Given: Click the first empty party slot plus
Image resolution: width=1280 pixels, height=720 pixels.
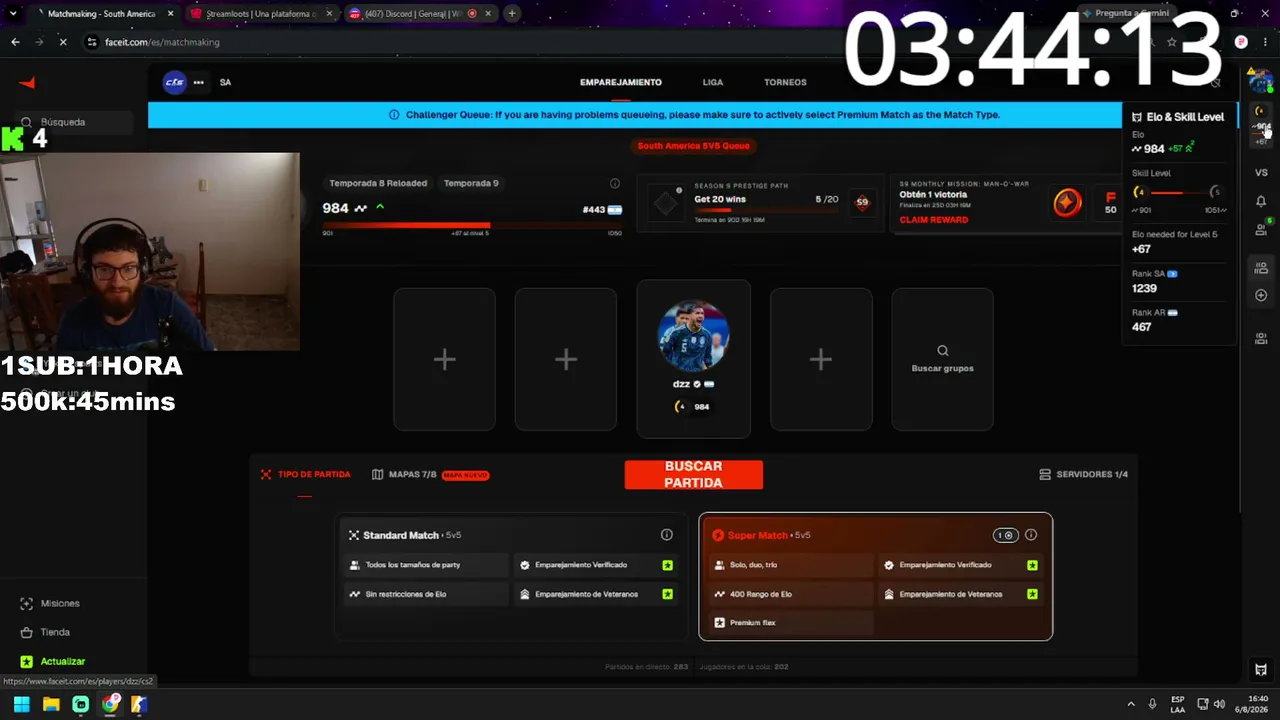Looking at the screenshot, I should (x=444, y=360).
